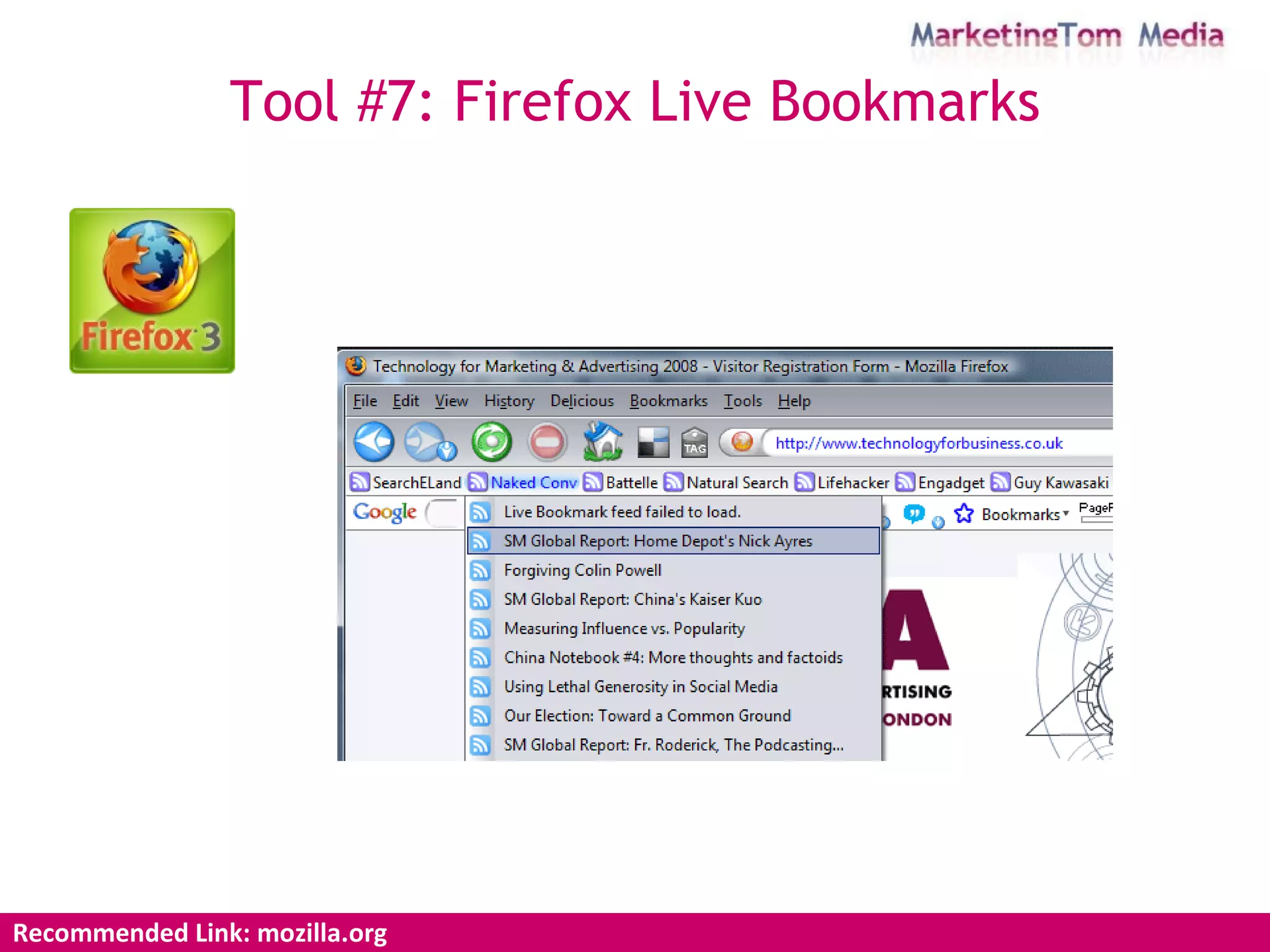Open 'Measuring Influence vs. Popularity' item

tap(673, 628)
